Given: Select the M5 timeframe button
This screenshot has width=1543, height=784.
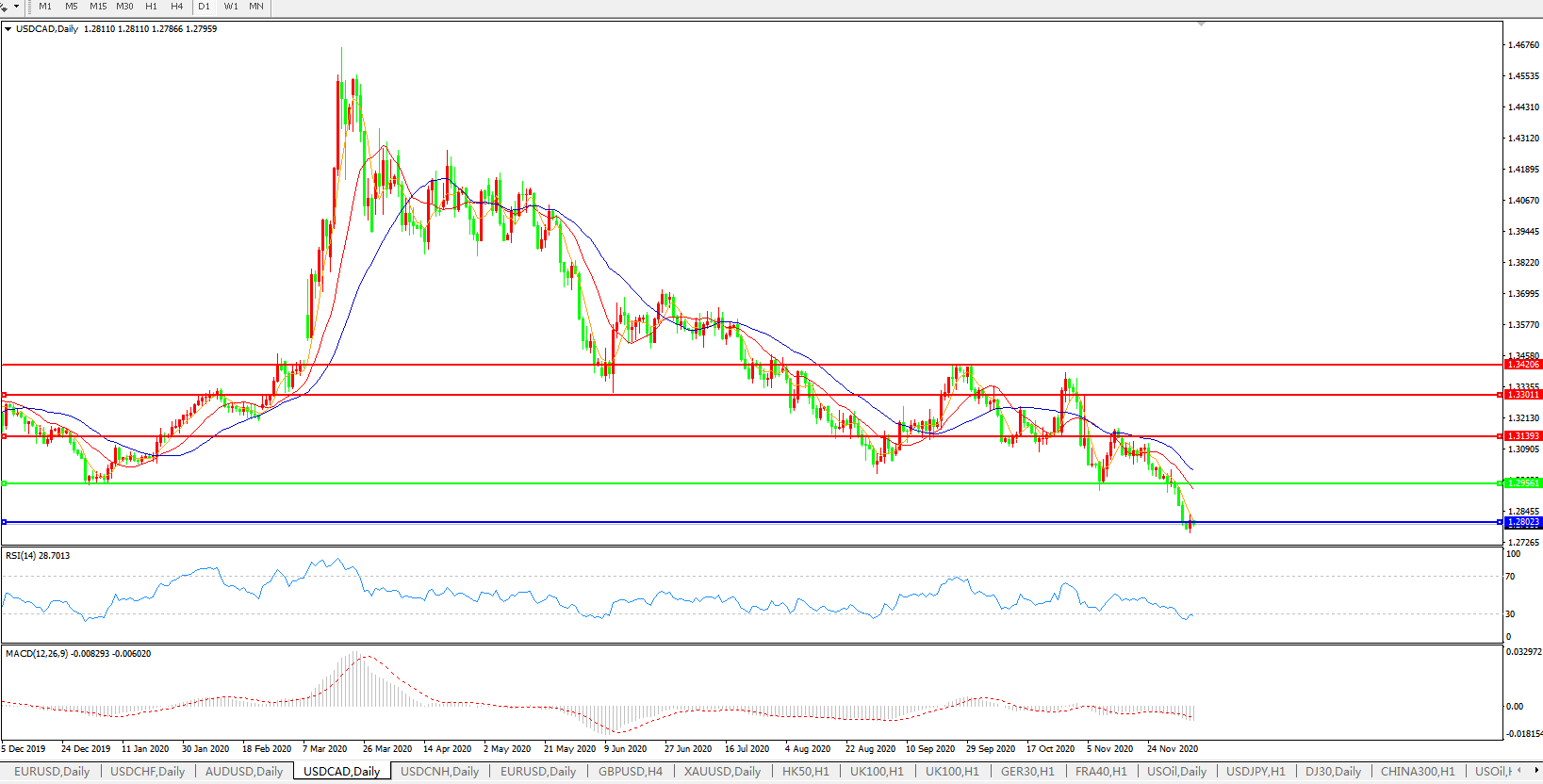Looking at the screenshot, I should point(72,7).
